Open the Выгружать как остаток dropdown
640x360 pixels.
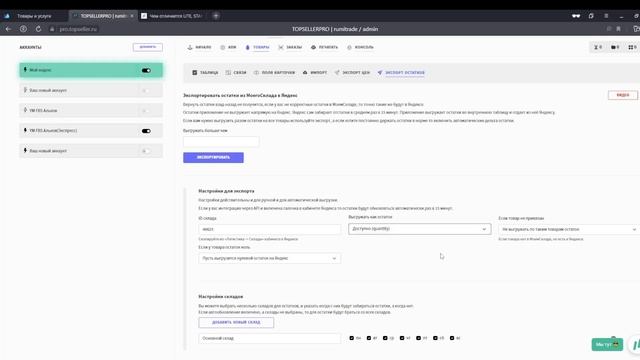tap(420, 229)
